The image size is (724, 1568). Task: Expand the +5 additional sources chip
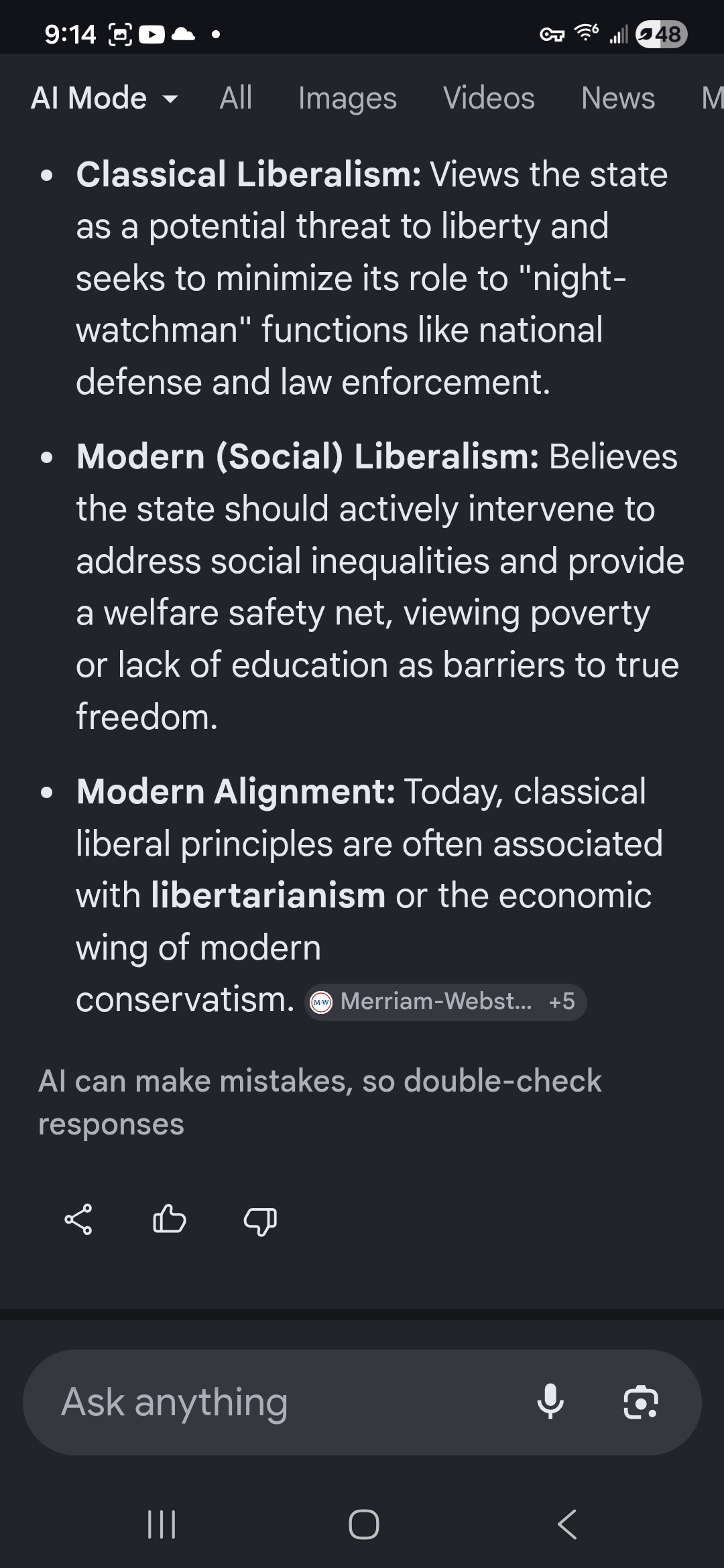click(562, 1002)
